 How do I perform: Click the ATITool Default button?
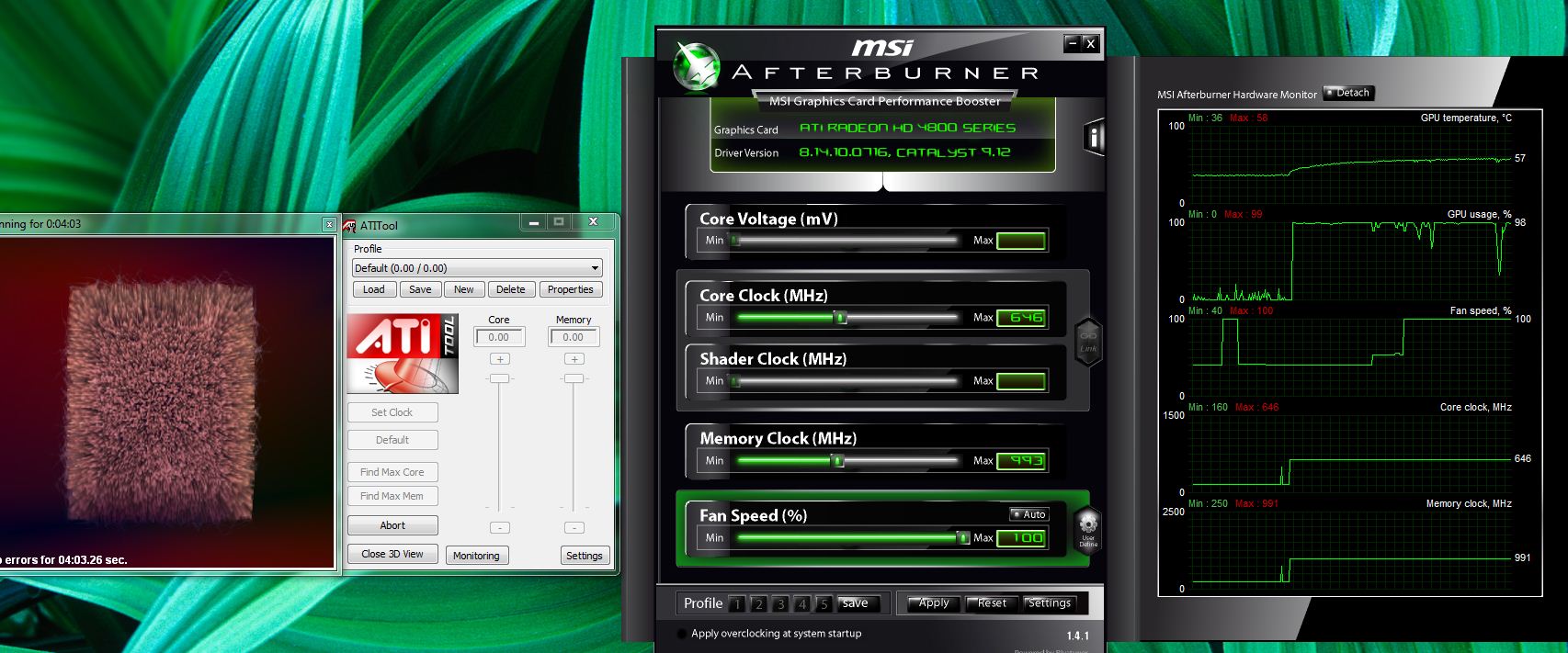392,440
